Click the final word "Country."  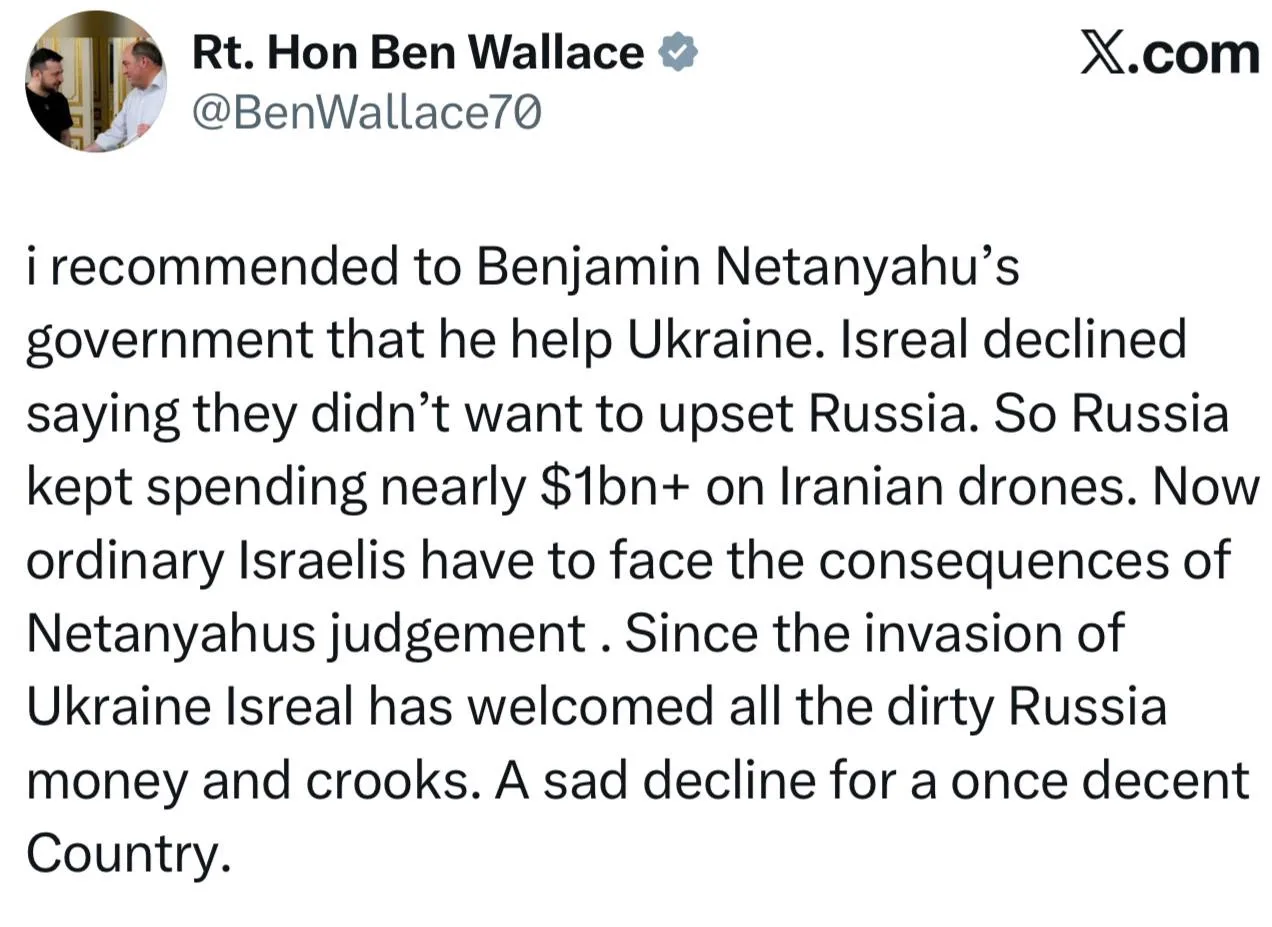click(128, 854)
